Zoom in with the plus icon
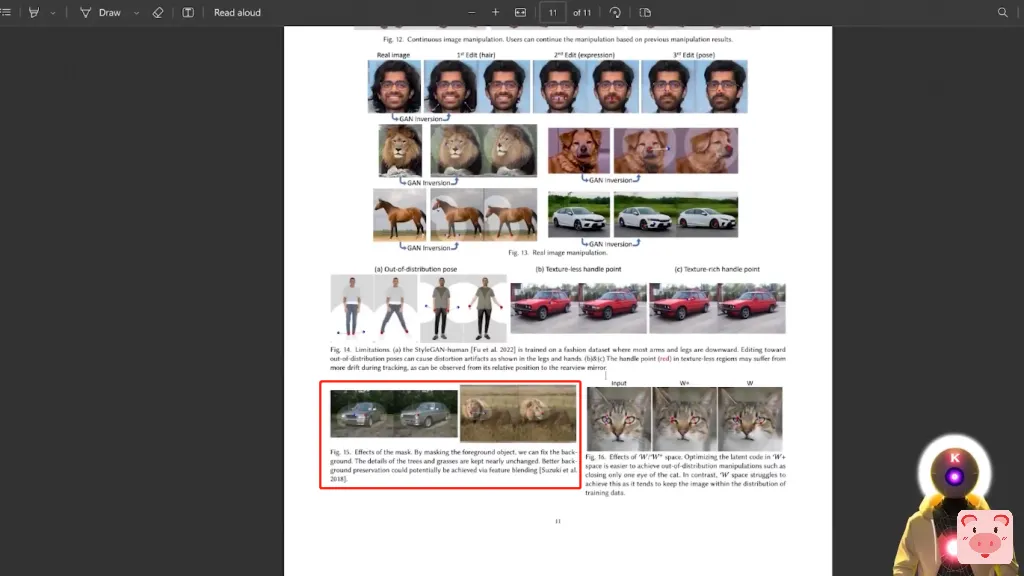 (x=496, y=12)
